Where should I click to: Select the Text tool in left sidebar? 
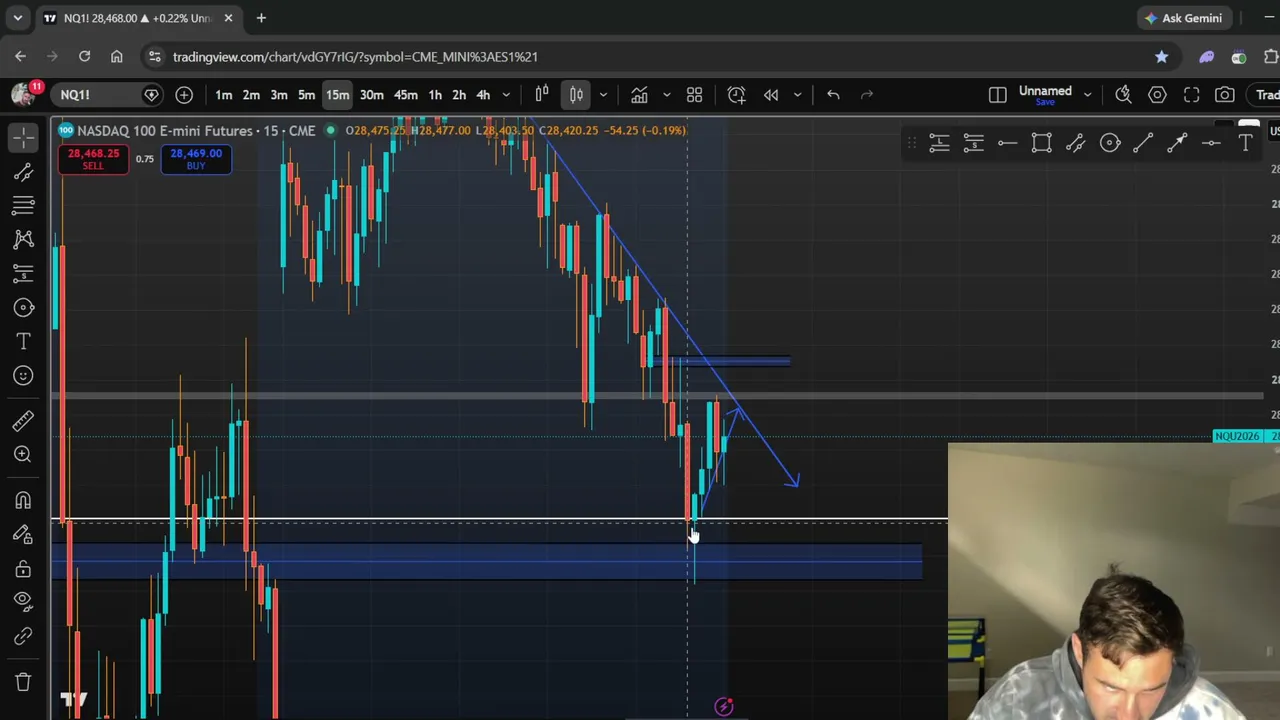coord(24,342)
